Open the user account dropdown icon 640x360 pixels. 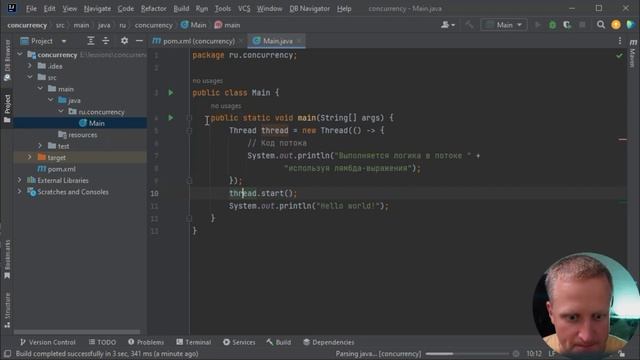click(x=448, y=25)
